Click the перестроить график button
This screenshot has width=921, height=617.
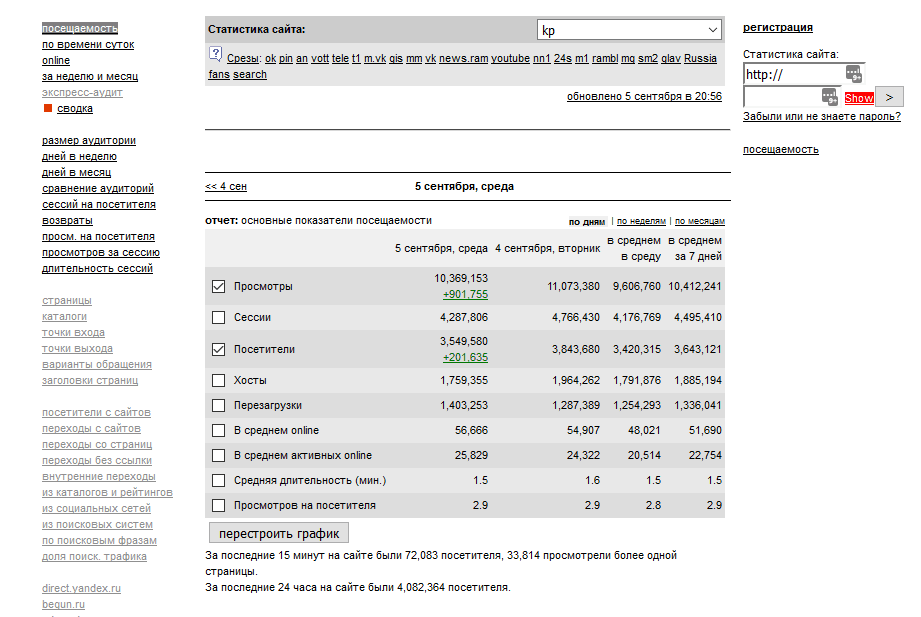point(279,533)
